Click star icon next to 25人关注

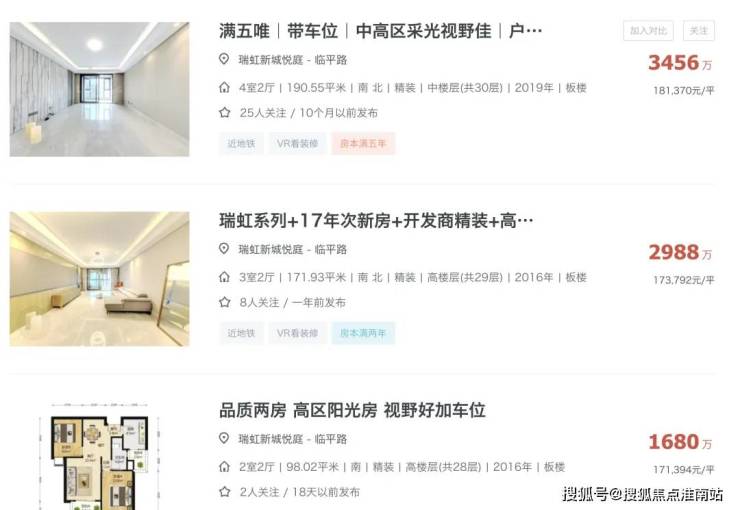click(225, 112)
